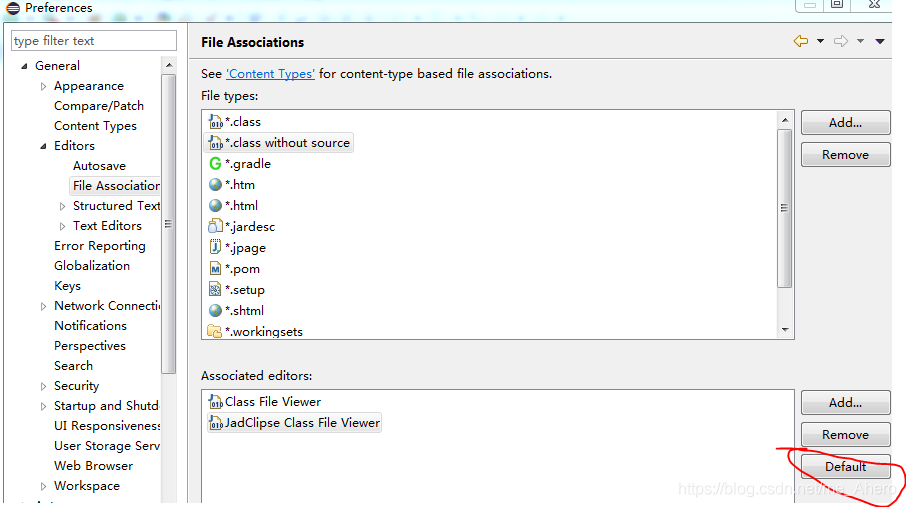Click Remove beside Associated editors
This screenshot has width=906, height=507.
(x=845, y=435)
